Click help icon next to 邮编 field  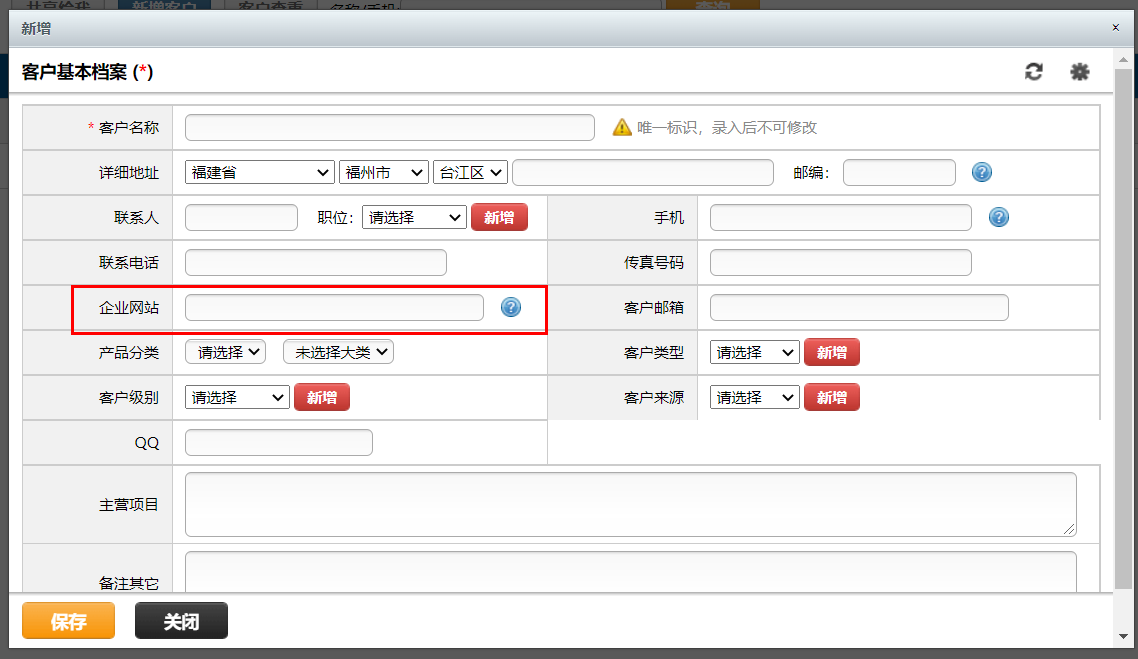point(982,172)
